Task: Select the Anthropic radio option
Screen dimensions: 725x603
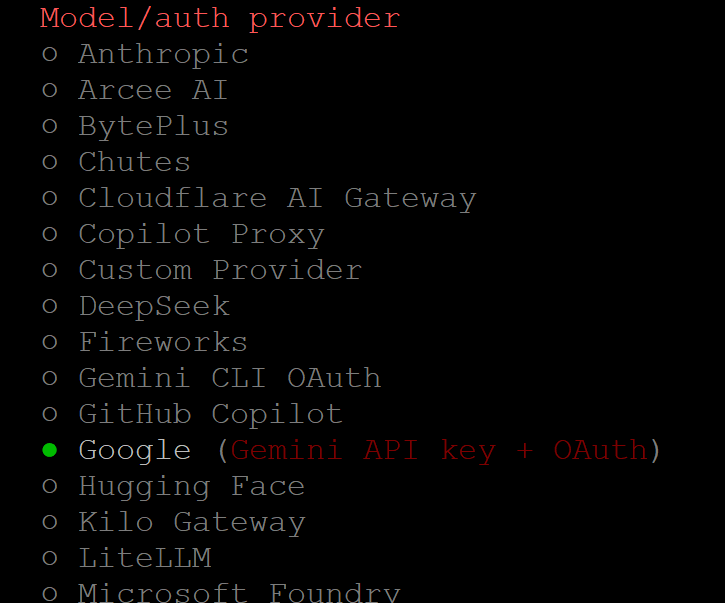Action: click(50, 55)
